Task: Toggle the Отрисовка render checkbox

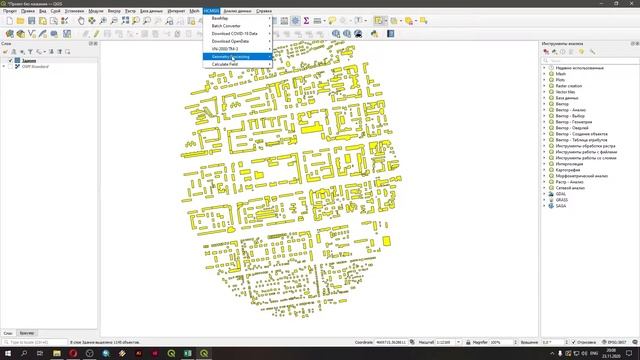Action: (x=573, y=342)
